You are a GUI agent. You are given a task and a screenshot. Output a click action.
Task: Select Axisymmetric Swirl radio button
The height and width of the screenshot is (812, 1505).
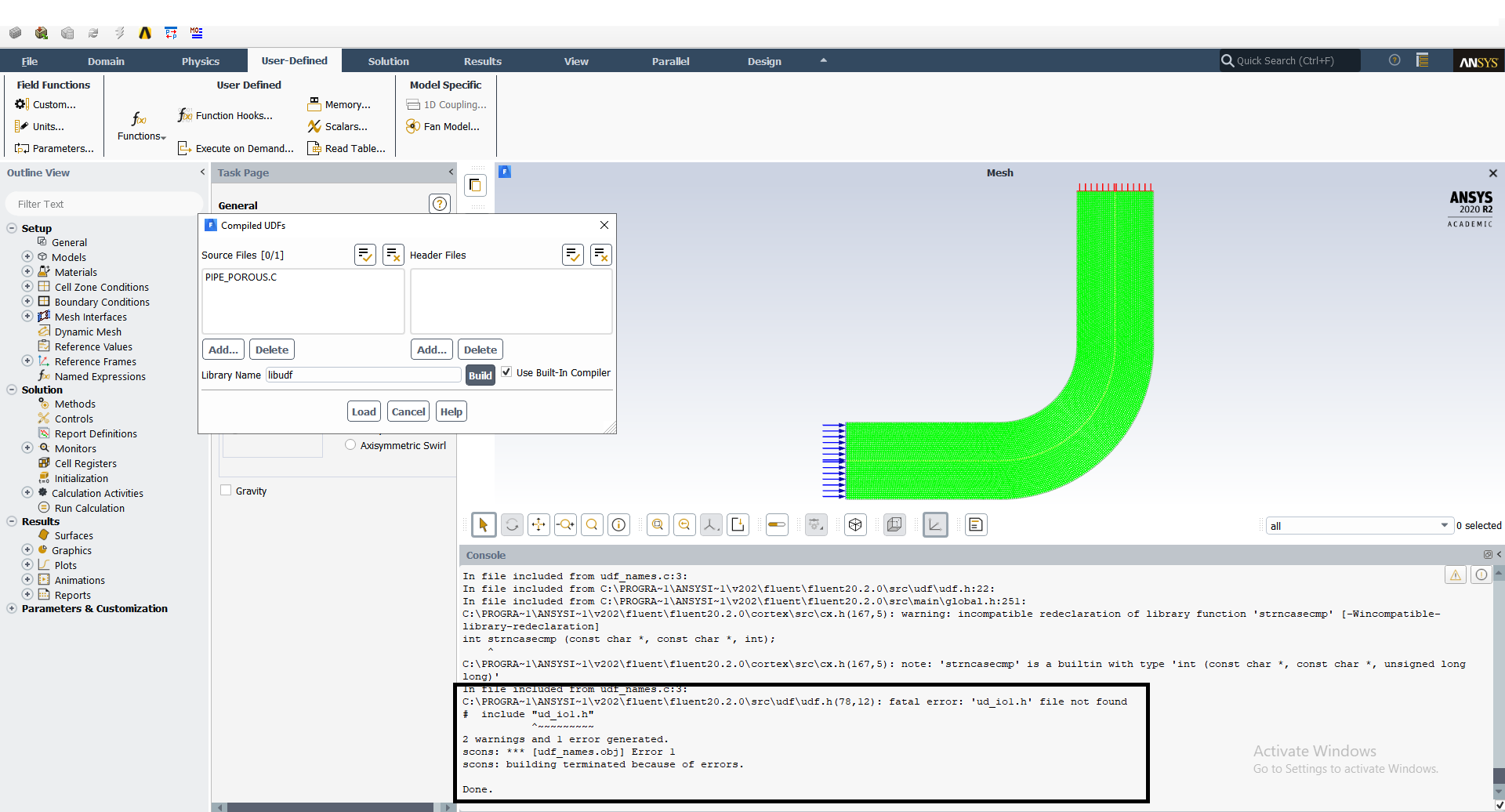[350, 445]
